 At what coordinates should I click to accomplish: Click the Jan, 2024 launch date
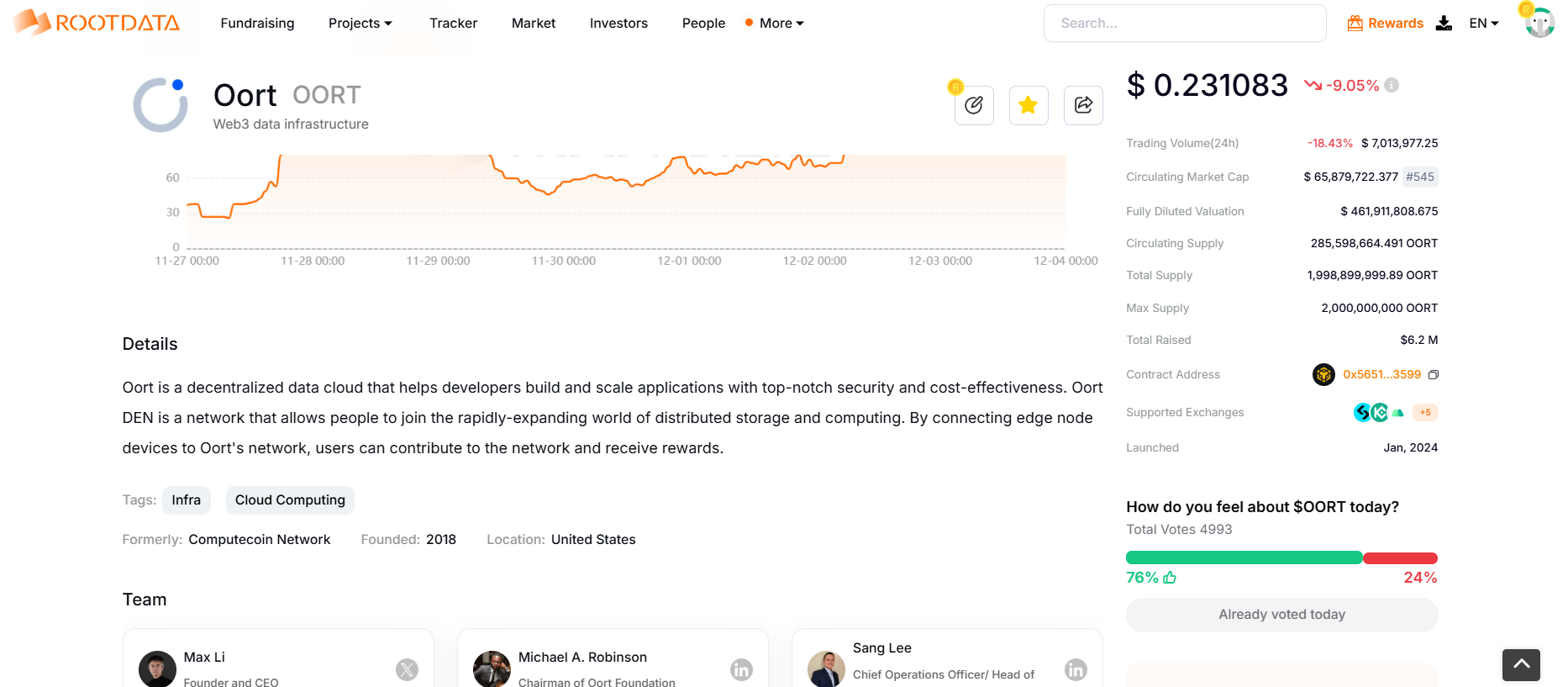pos(1410,447)
